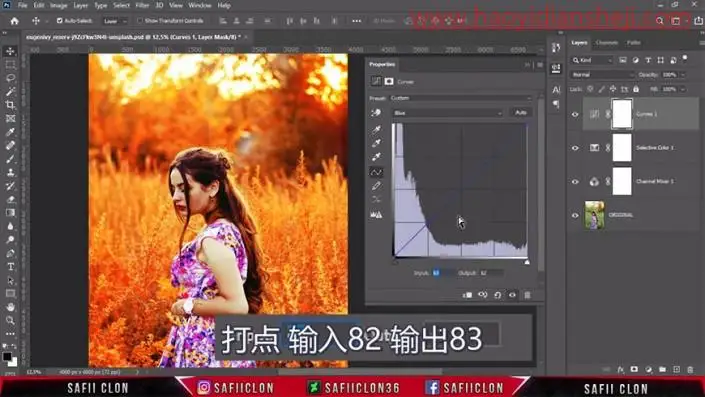Select the Rectangle shape tool
The width and height of the screenshot is (705, 397).
10,294
